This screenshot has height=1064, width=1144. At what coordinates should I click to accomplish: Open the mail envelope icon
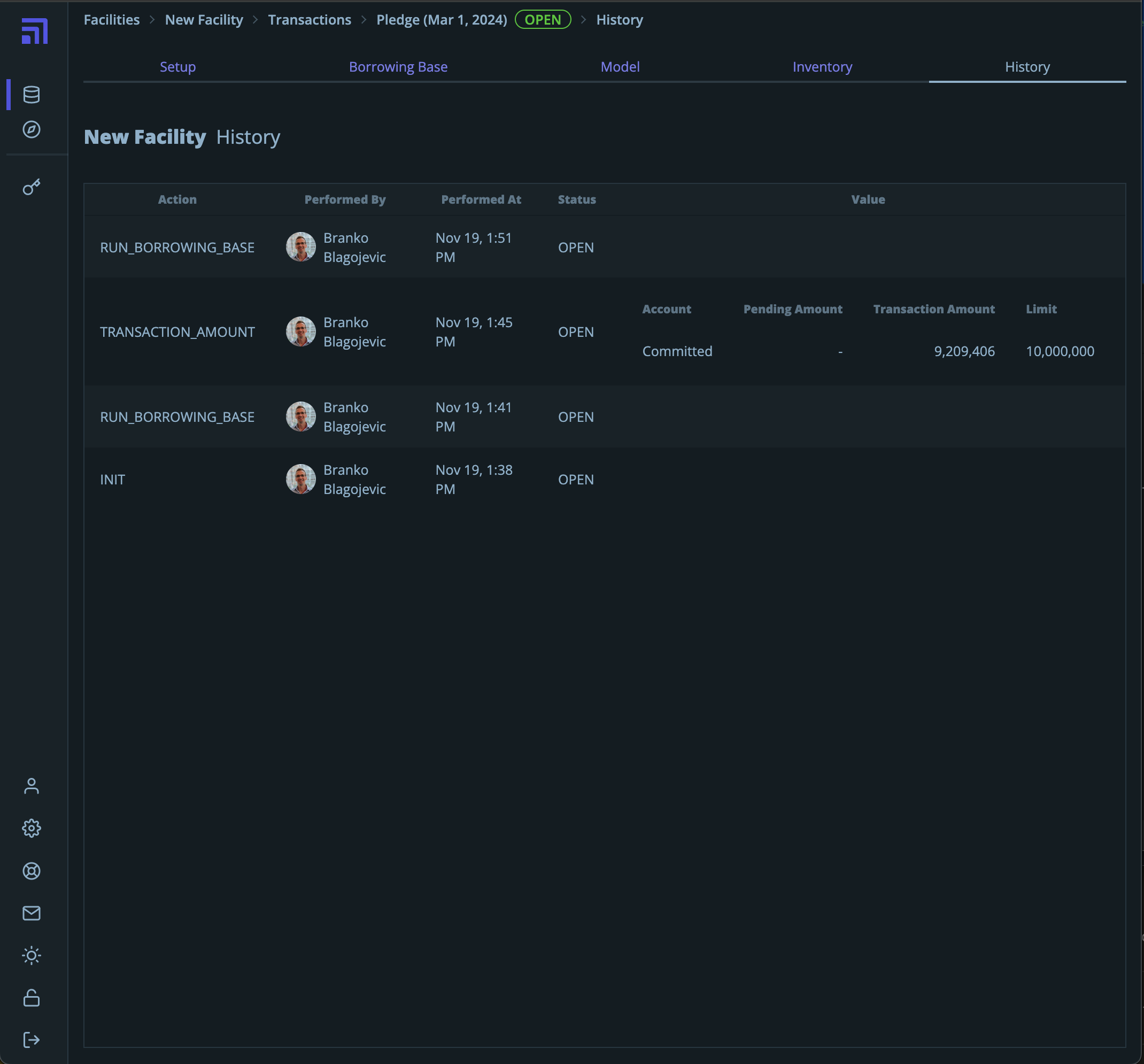pos(32,913)
